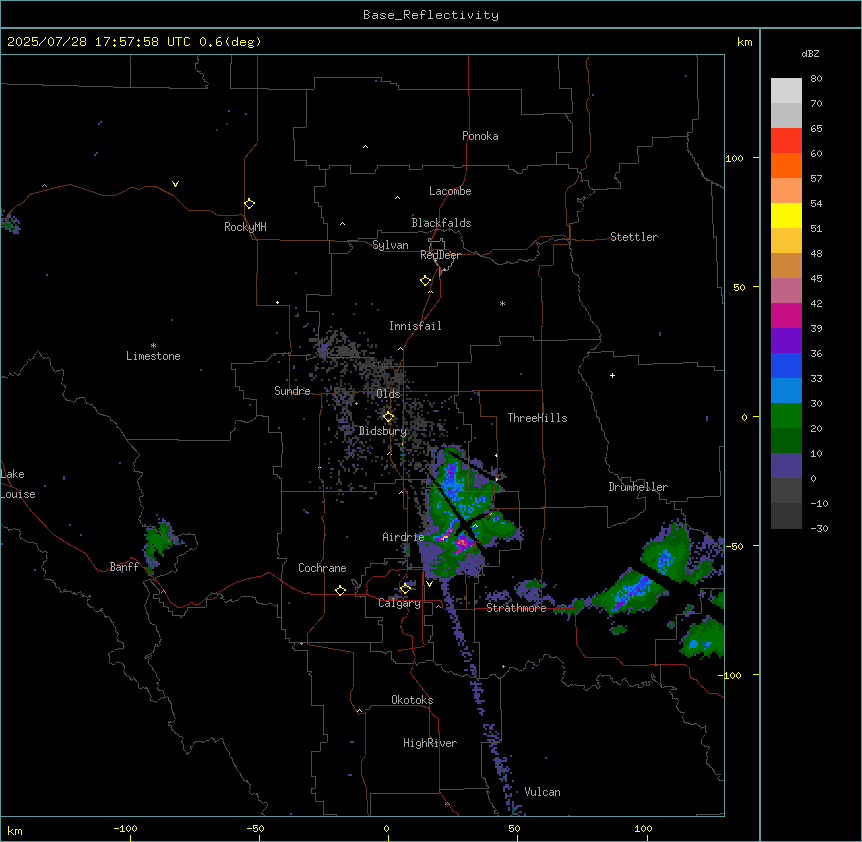Click the Ponoka city label
This screenshot has height=842, width=862.
coord(480,136)
